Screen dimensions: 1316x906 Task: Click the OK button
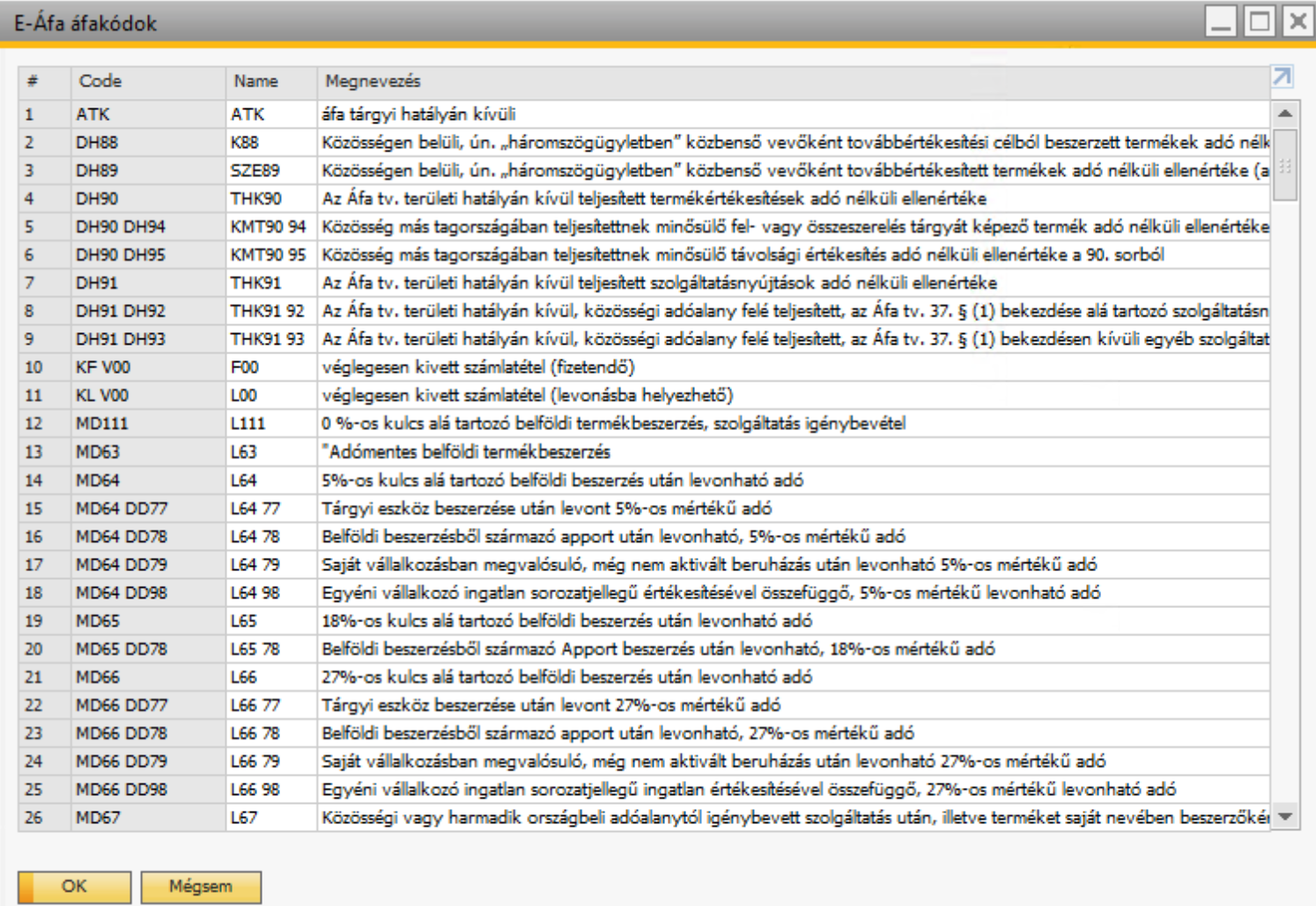(x=75, y=887)
